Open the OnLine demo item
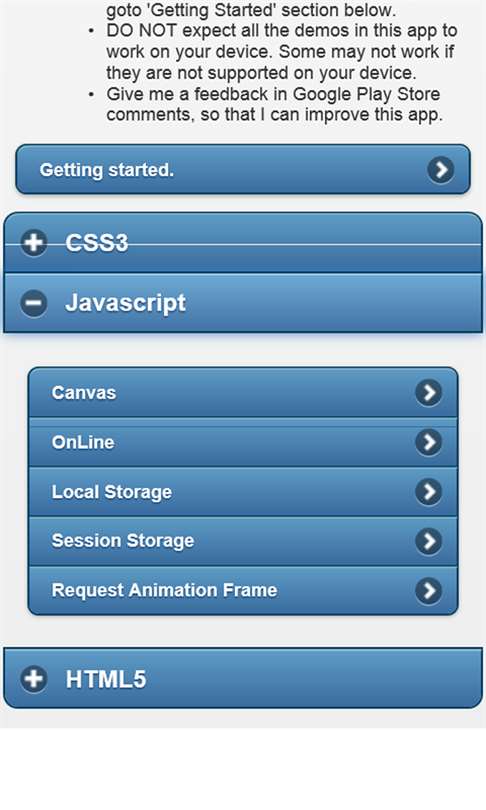 pos(243,442)
